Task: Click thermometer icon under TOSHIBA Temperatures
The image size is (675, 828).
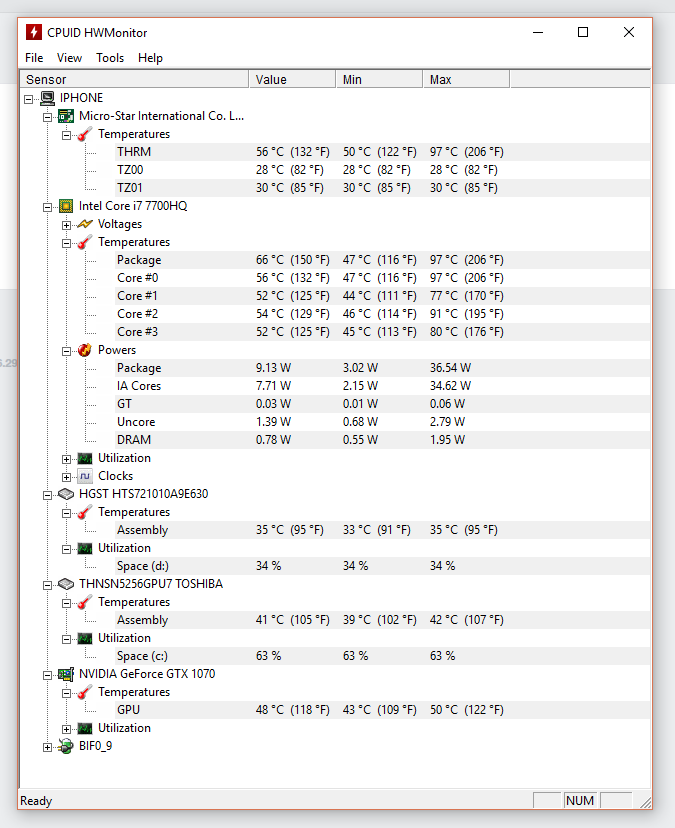Action: [x=85, y=602]
